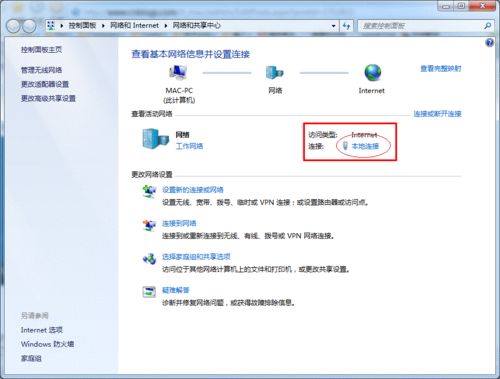
Task: Open the 本地连接 connection link
Action: click(365, 146)
